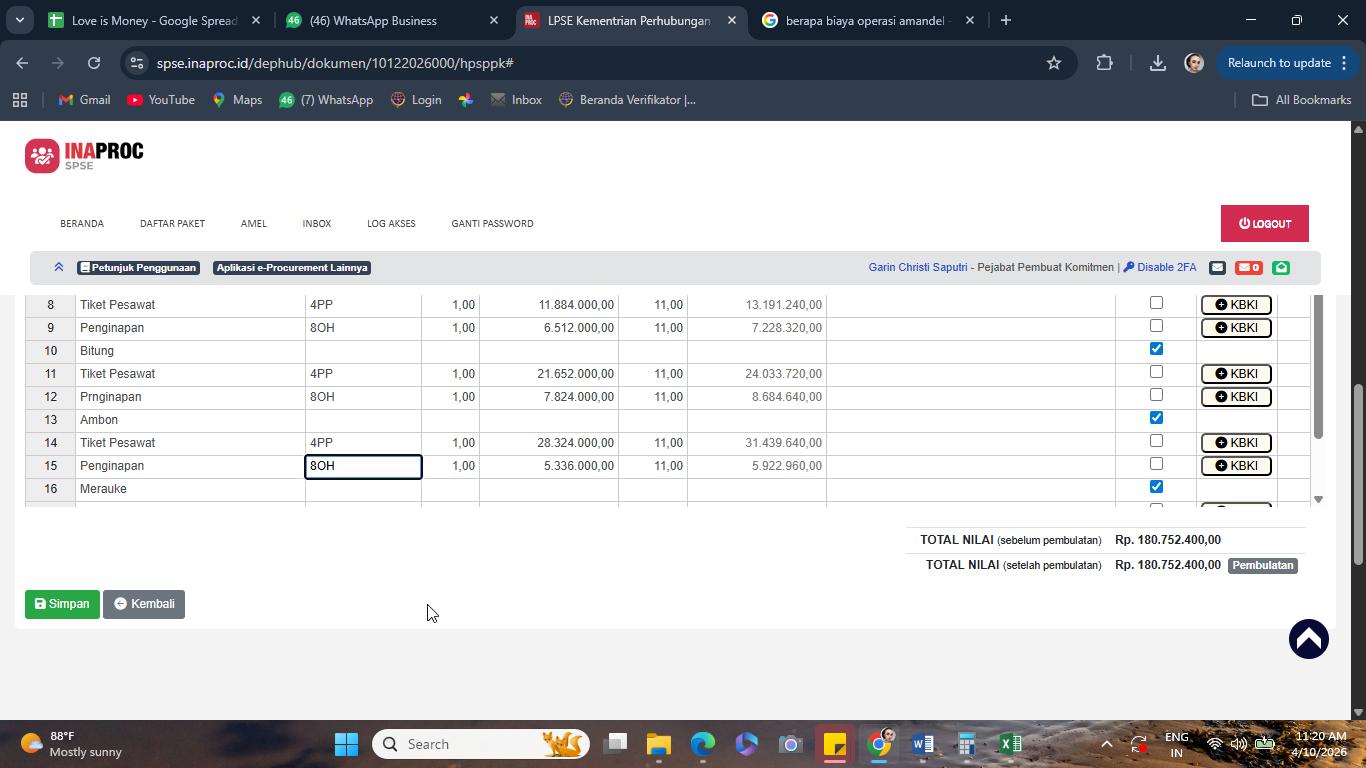Click the scroll-to-top round arrow icon
This screenshot has width=1366, height=768.
tap(1308, 639)
